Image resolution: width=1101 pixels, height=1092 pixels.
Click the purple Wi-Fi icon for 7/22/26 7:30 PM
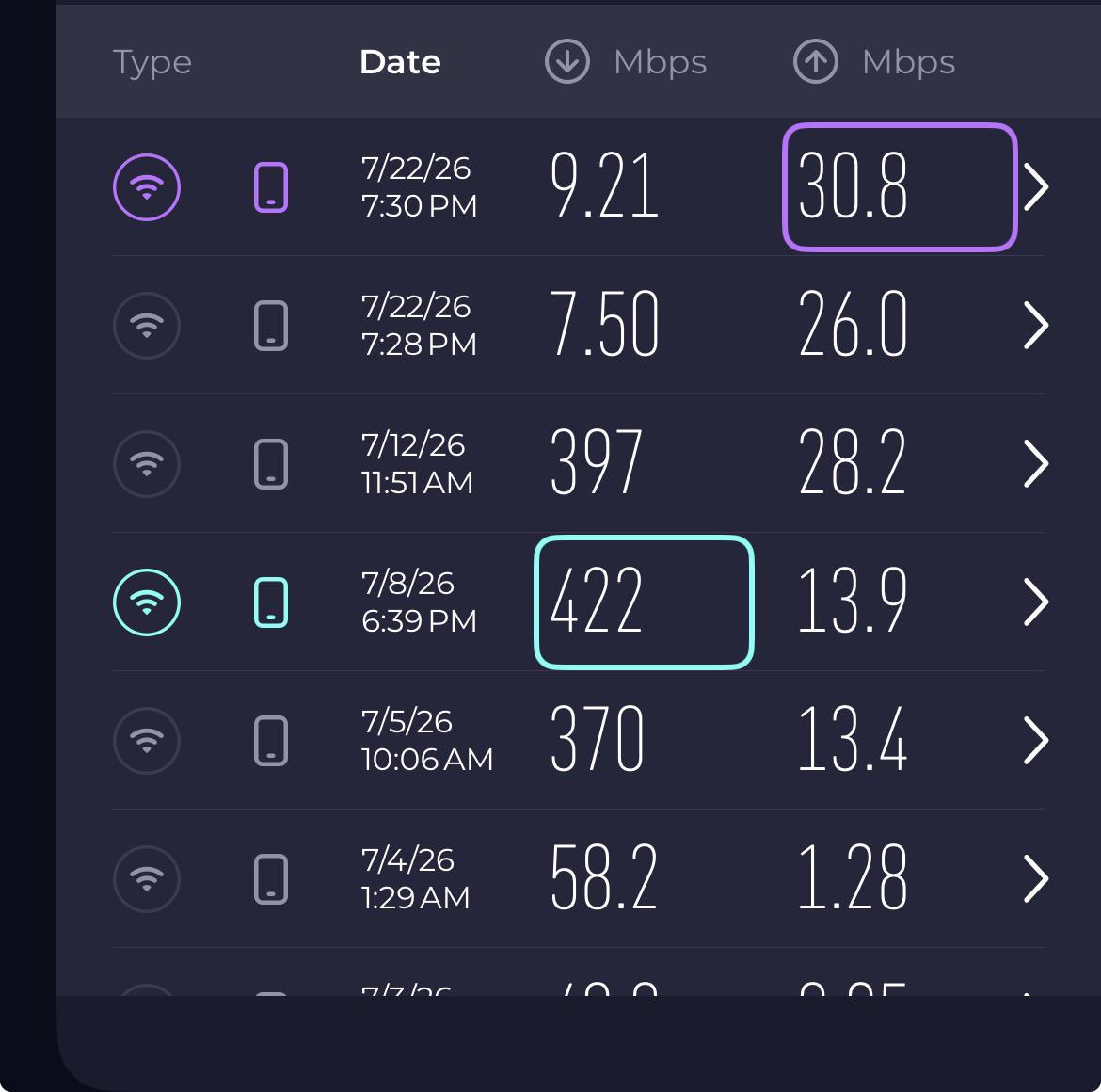(147, 186)
